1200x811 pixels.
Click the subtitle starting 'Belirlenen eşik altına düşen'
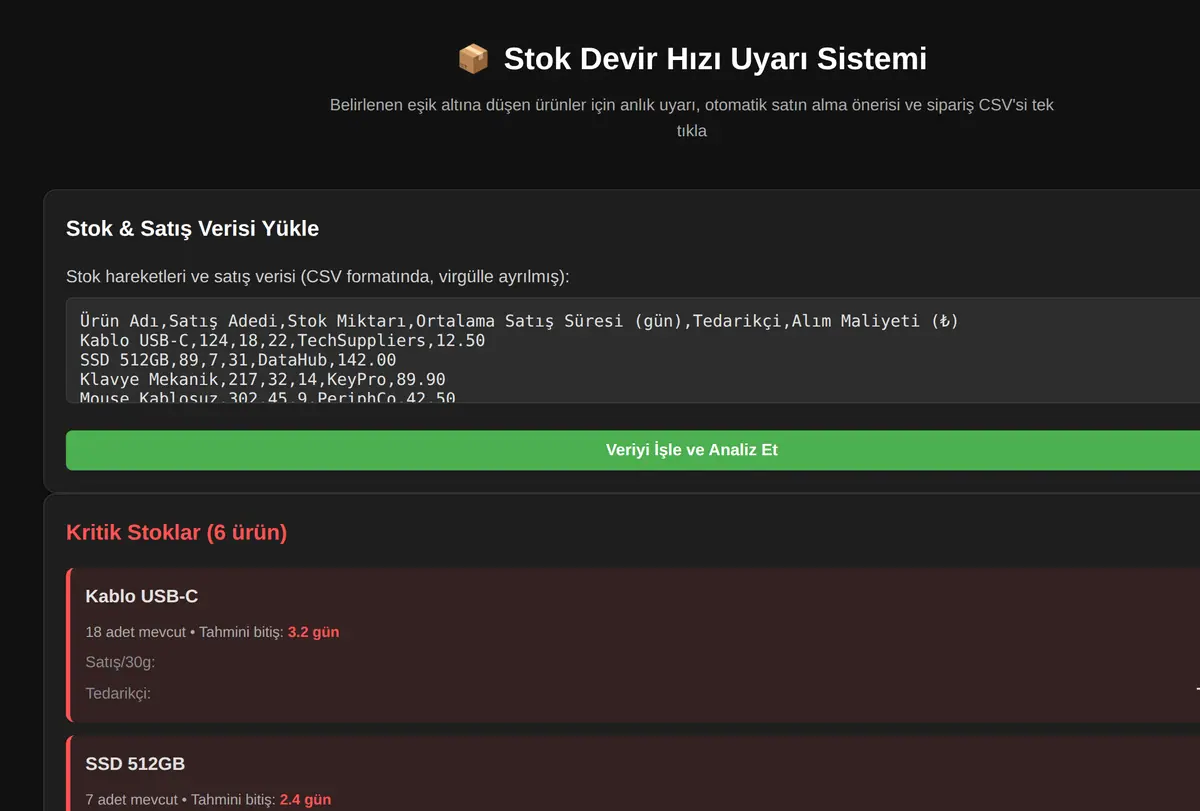692,117
